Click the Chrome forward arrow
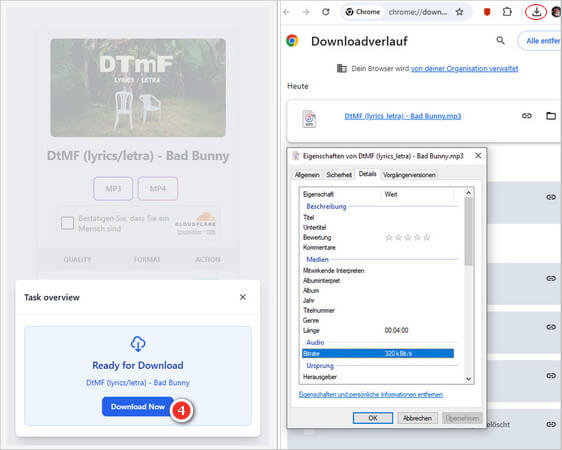The width and height of the screenshot is (562, 450). click(306, 12)
